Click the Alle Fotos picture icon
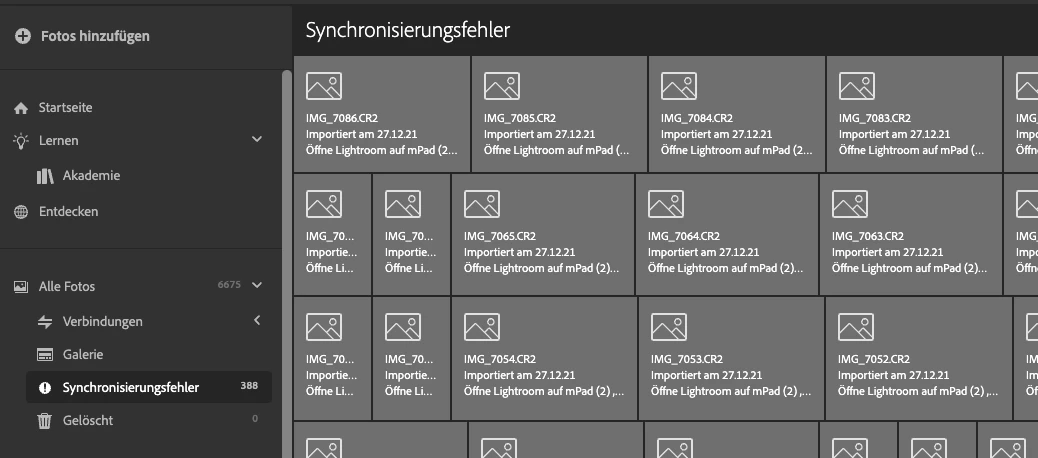 21,287
